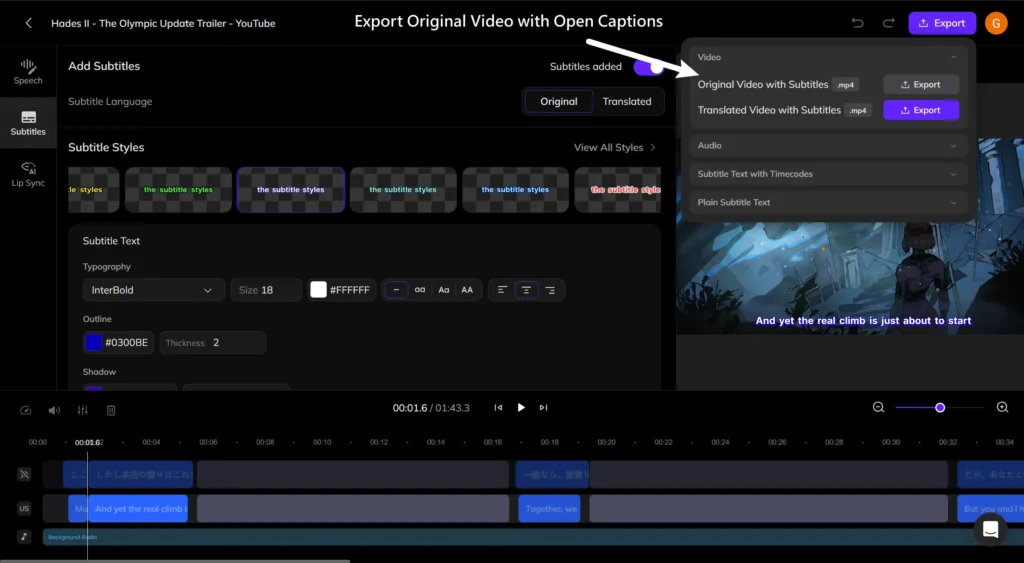Choose the white text with blue outline style

(291, 189)
